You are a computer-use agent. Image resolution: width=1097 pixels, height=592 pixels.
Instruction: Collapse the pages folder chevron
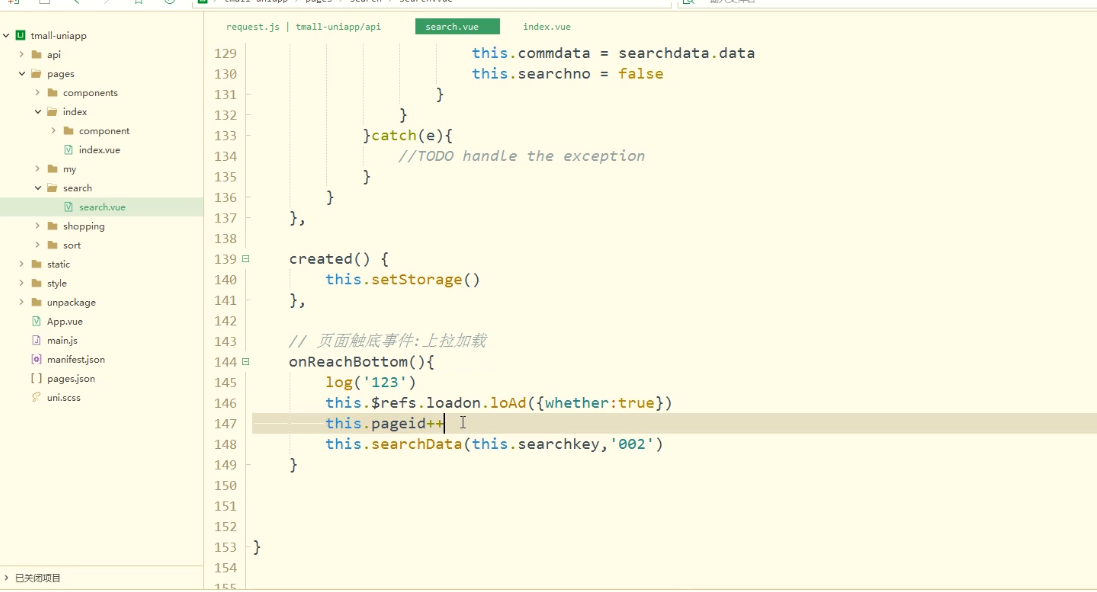tap(22, 73)
